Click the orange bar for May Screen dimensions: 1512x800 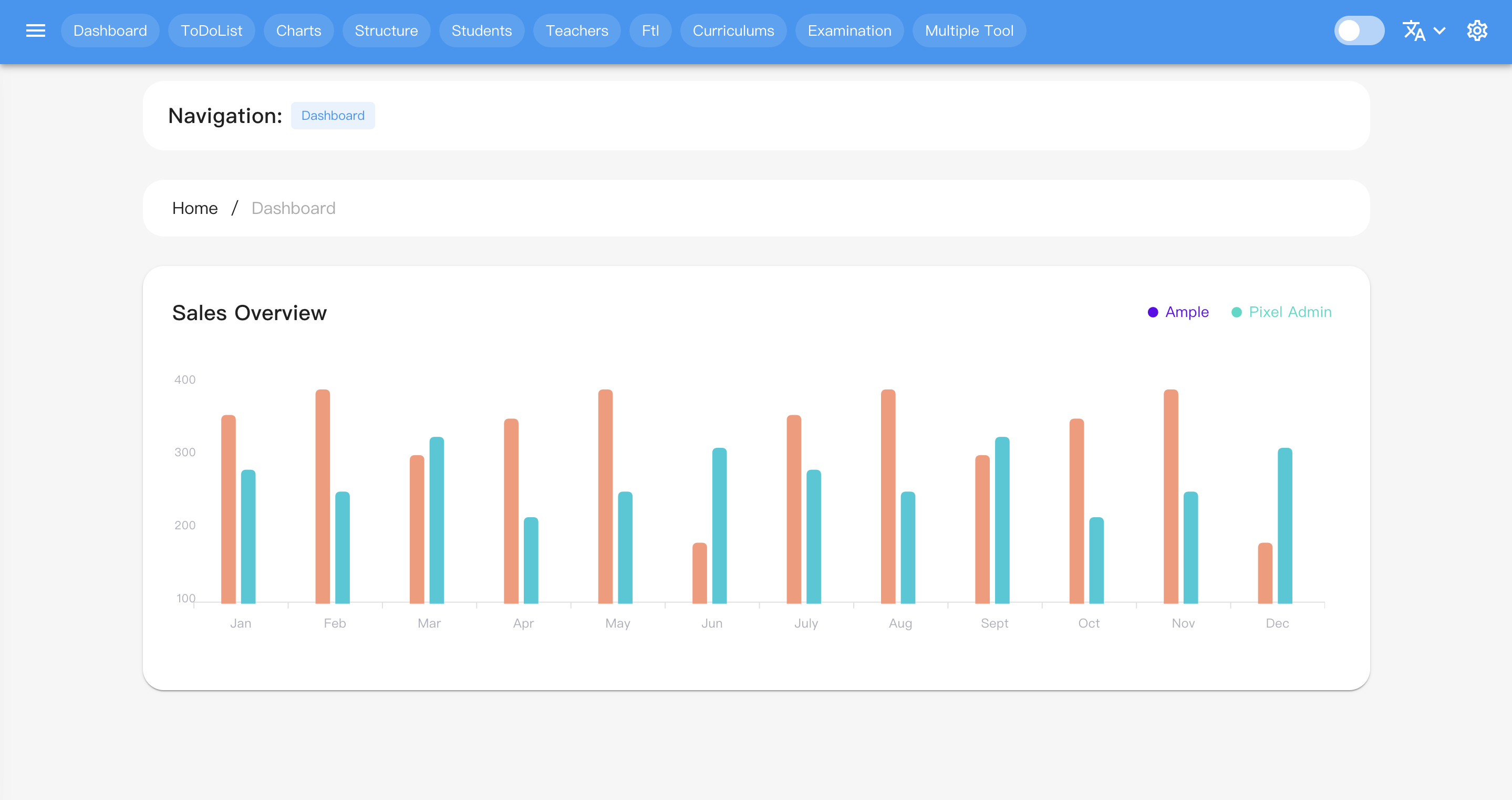pos(606,496)
